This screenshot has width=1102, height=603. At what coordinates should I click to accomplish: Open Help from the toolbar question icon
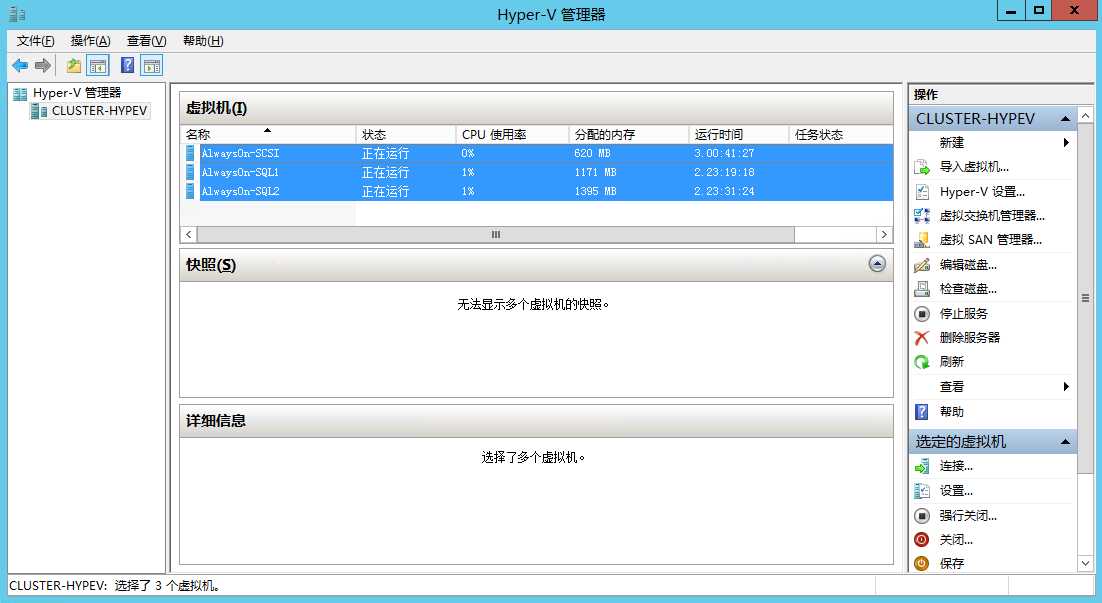coord(127,66)
